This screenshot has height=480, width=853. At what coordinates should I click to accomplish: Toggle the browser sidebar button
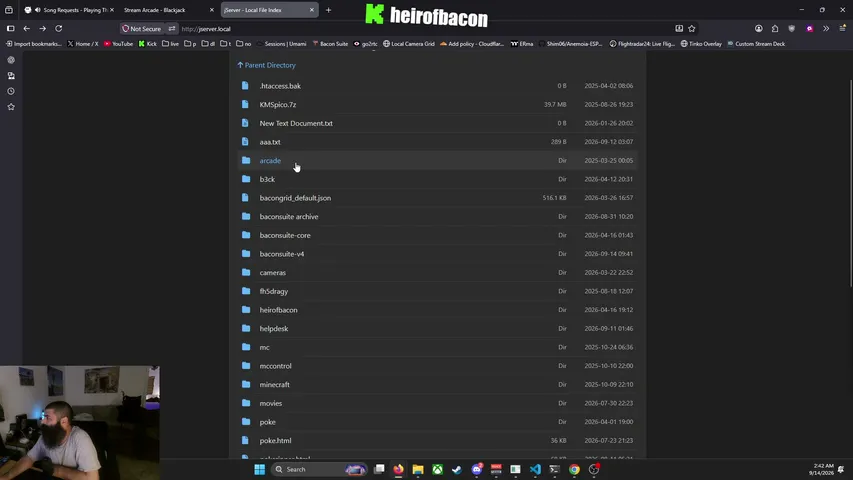(10, 28)
